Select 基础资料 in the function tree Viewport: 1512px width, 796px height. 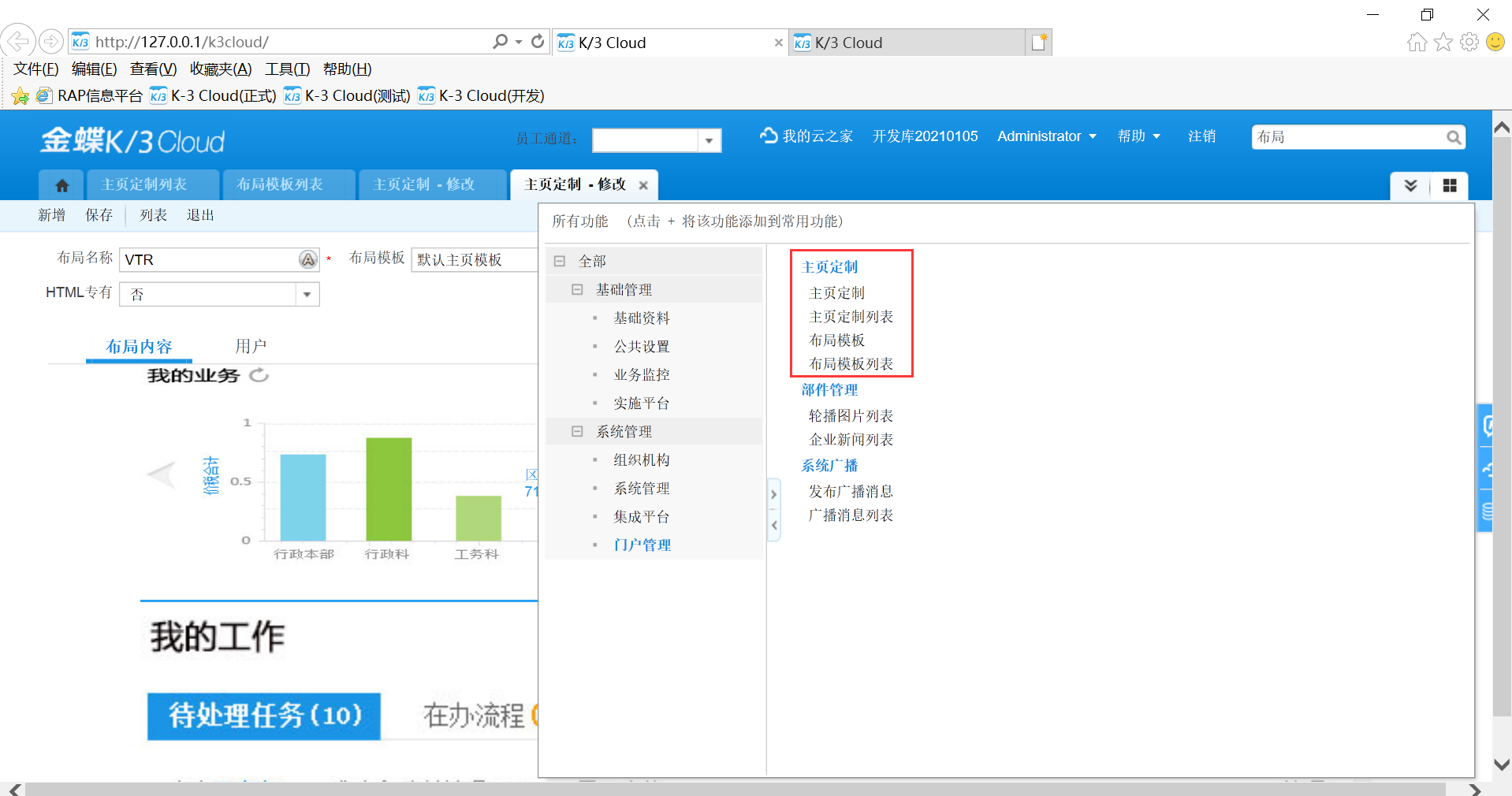[642, 318]
